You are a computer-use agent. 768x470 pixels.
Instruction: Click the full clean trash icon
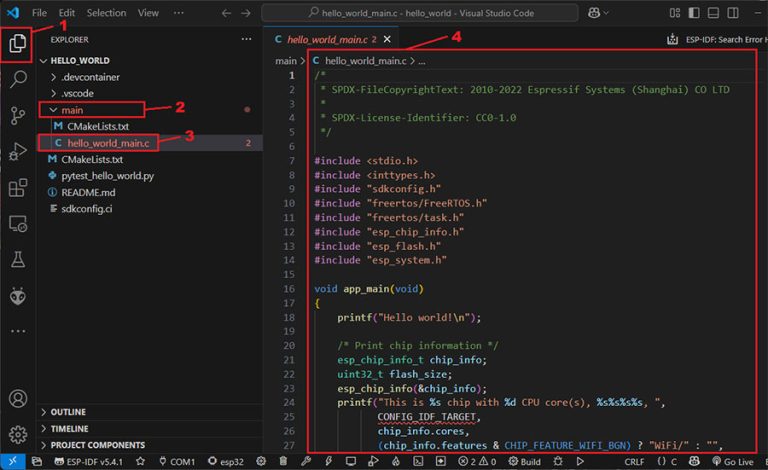[x=283, y=461]
